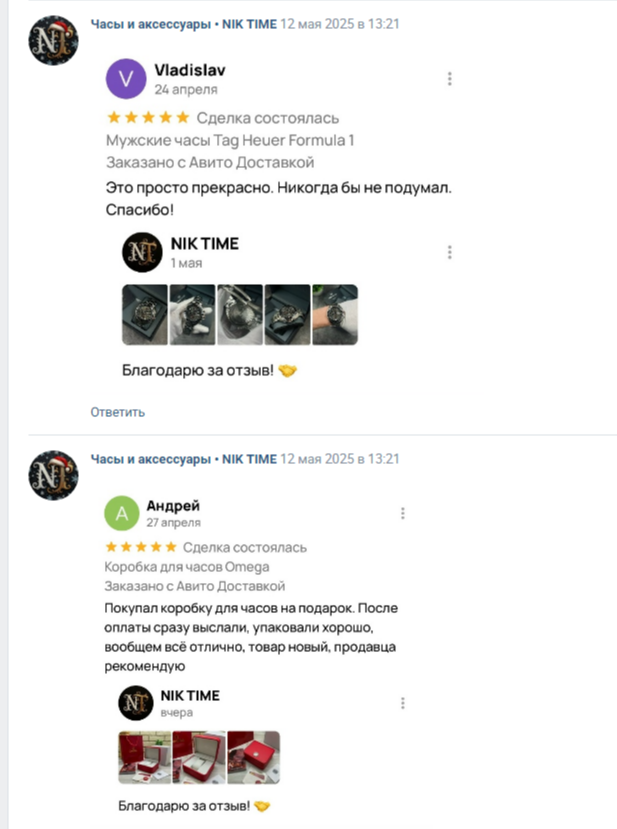
Task: Open the Часы и аксессуары • NIK TIME community
Action: click(150, 23)
